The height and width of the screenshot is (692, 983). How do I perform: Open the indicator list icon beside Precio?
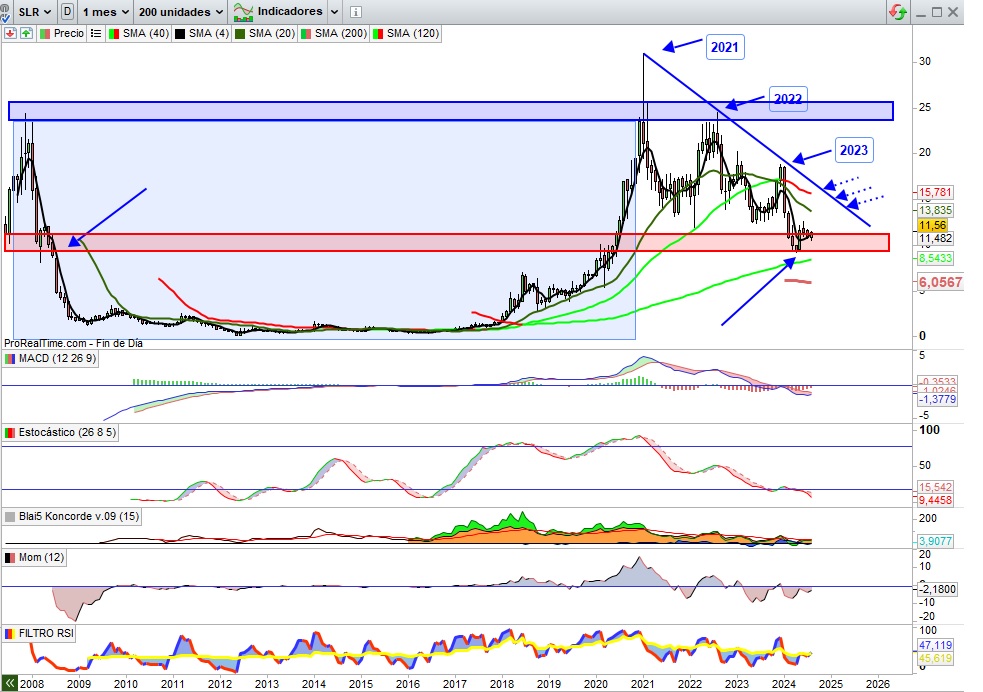tap(96, 33)
